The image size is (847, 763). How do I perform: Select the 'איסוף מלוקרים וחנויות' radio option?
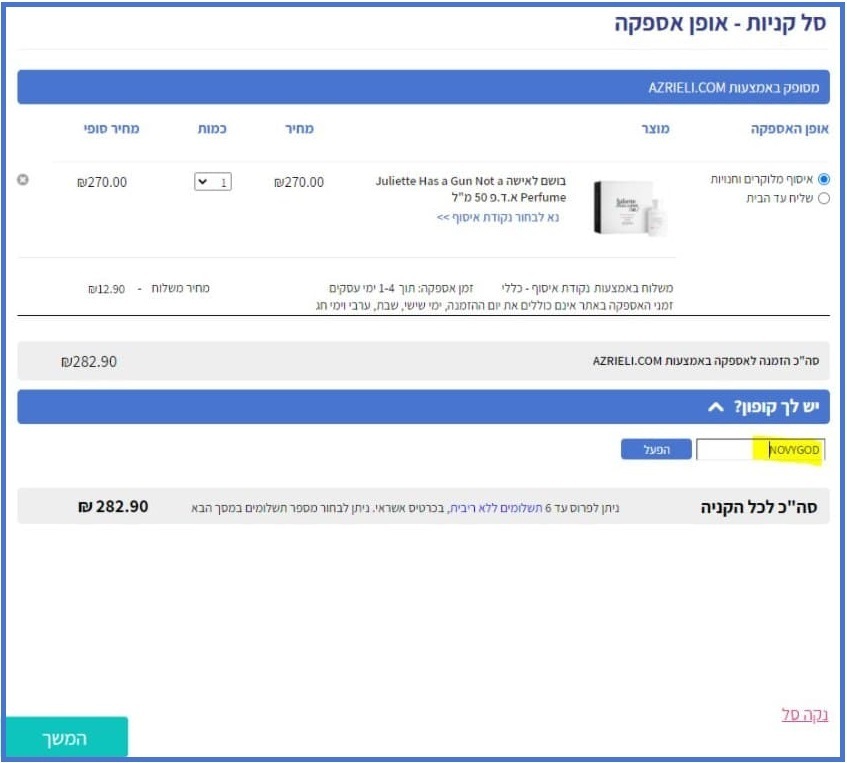[824, 179]
